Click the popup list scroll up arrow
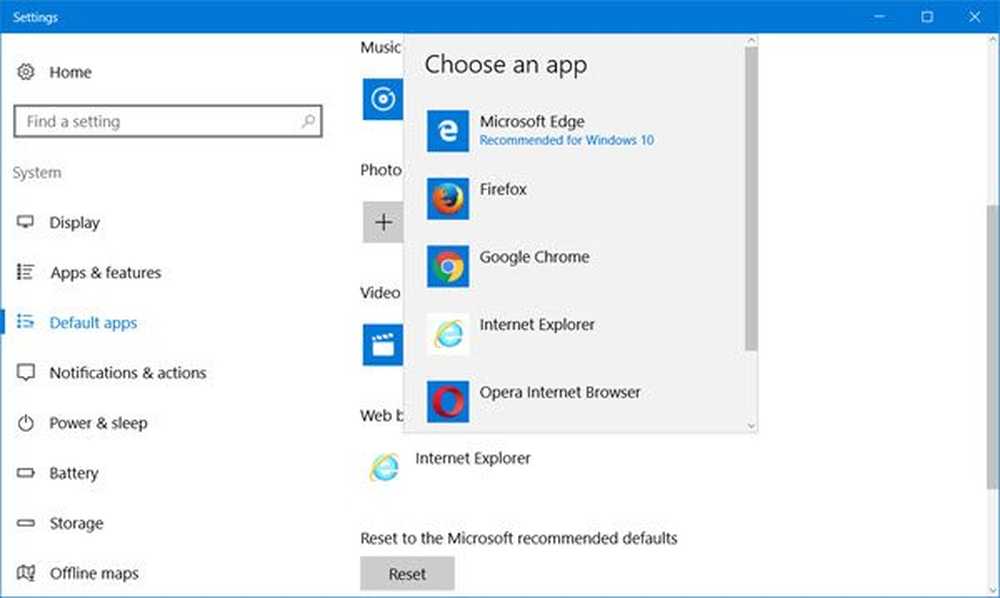Image resolution: width=1000 pixels, height=598 pixels. coord(751,41)
